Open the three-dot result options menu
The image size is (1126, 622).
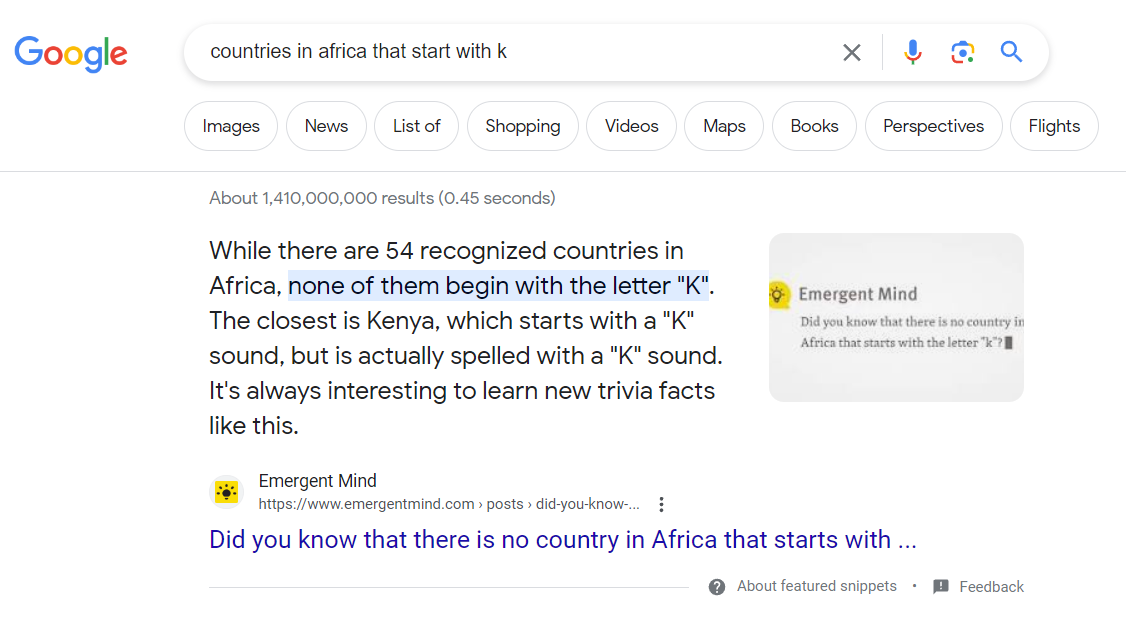(661, 504)
